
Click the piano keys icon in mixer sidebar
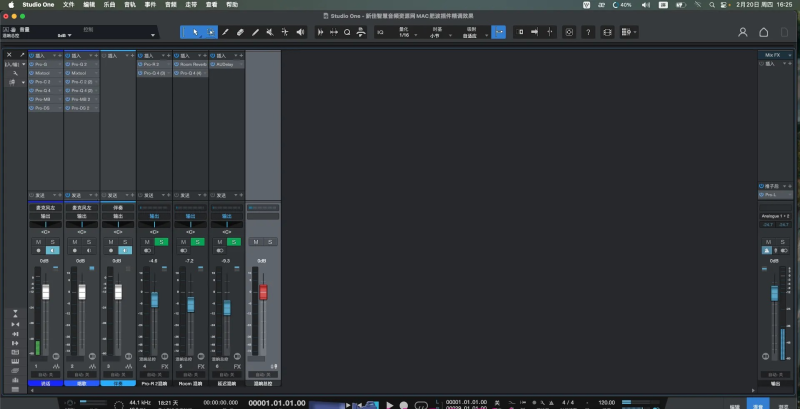click(x=15, y=362)
